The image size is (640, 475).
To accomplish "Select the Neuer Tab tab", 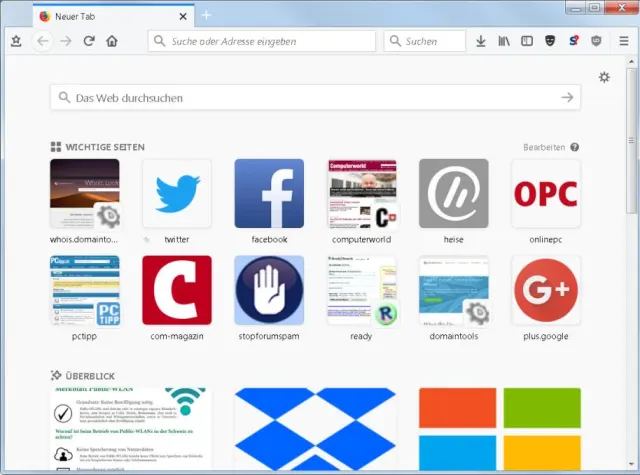I will coord(113,16).
